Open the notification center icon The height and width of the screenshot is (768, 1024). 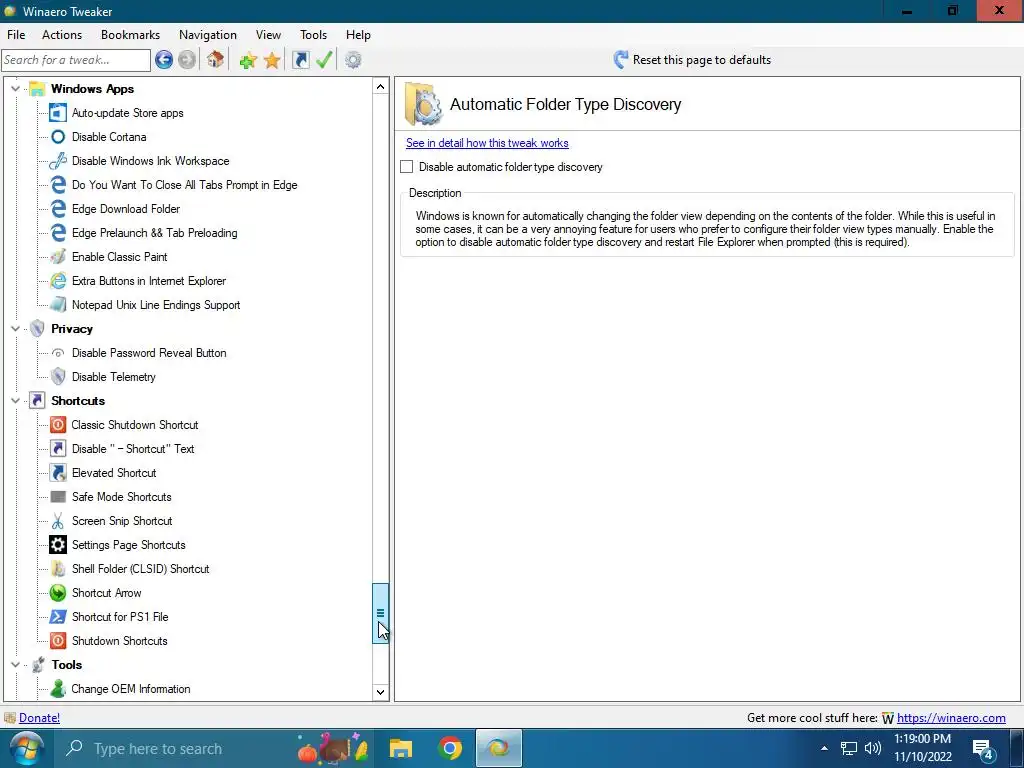click(x=984, y=749)
